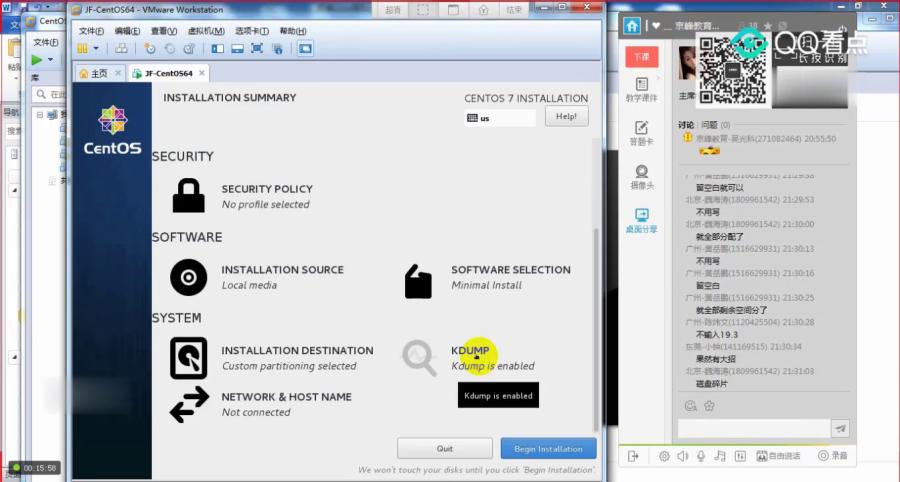Click the star favorite icon in classroom title bar
The width and height of the screenshot is (900, 482).
768,26
